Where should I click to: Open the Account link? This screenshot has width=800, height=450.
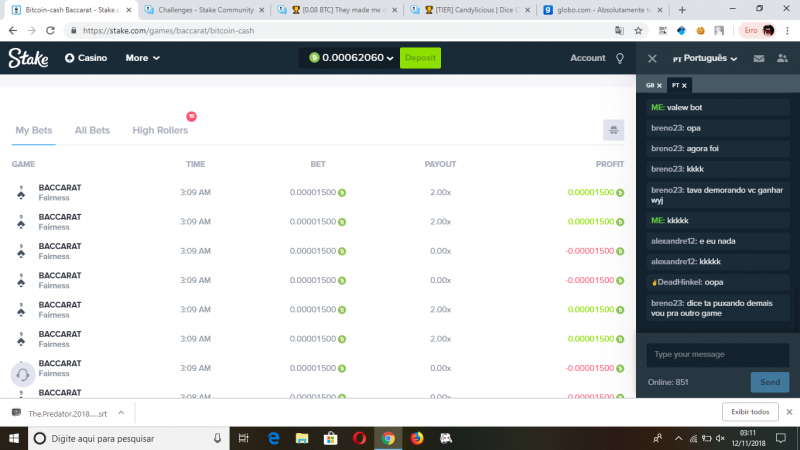[587, 58]
